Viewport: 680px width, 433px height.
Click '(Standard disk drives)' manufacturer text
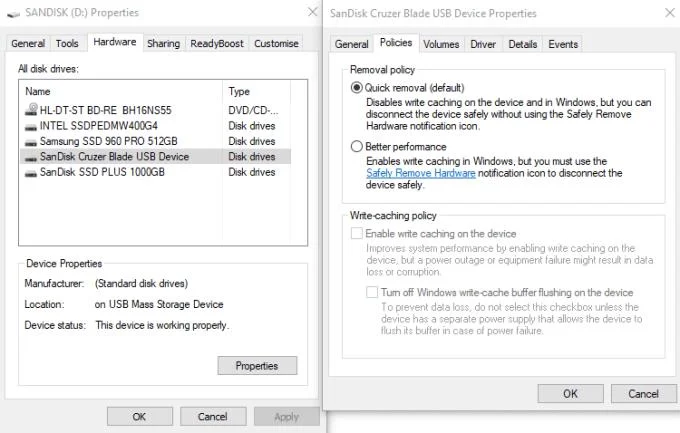(x=141, y=283)
